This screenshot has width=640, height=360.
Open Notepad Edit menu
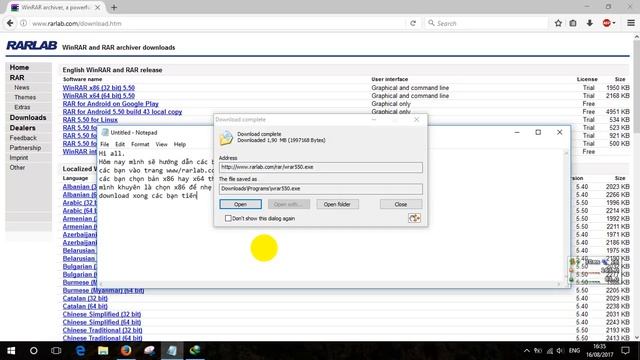pos(120,144)
